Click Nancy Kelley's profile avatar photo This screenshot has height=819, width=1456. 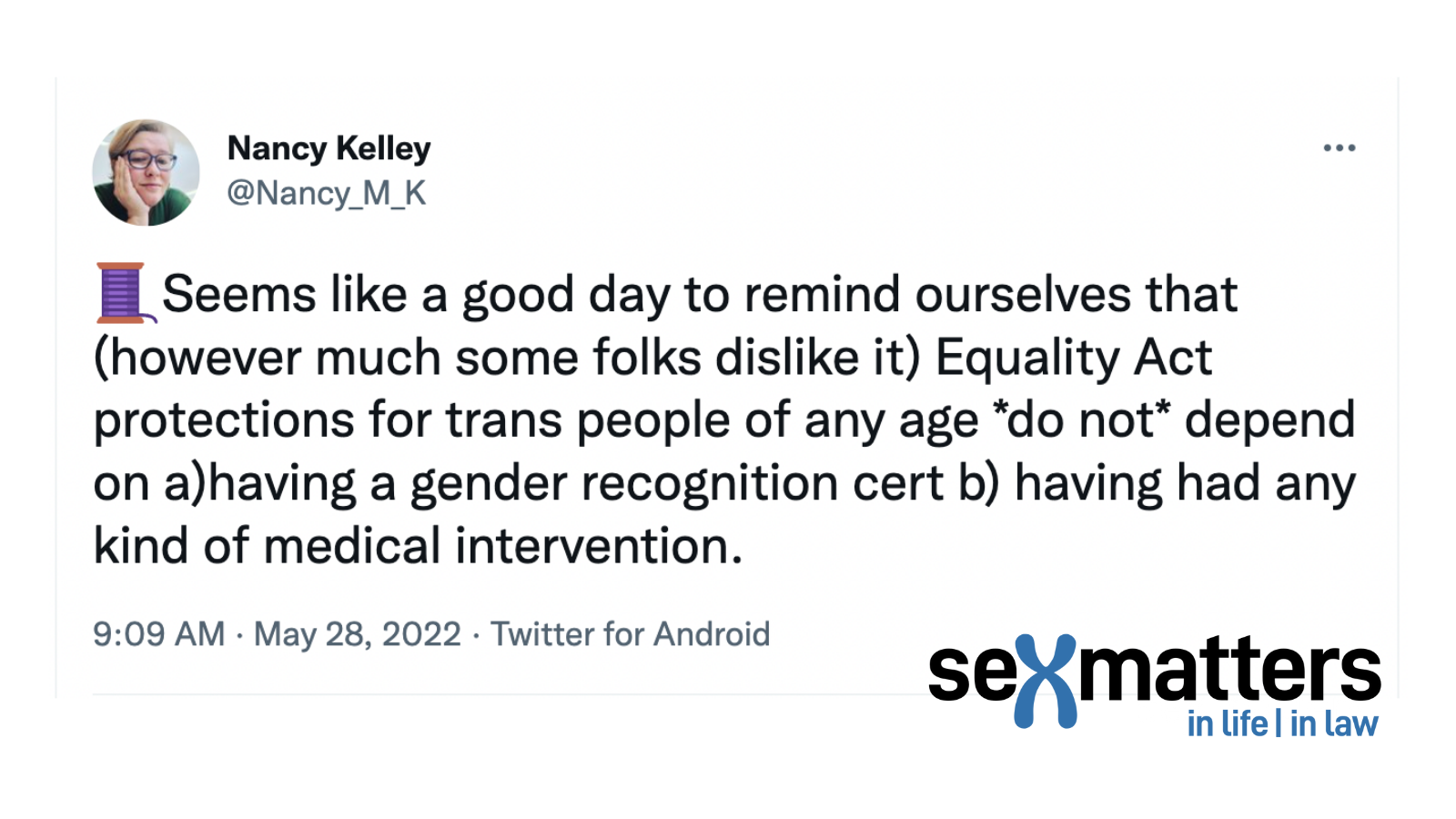point(146,172)
